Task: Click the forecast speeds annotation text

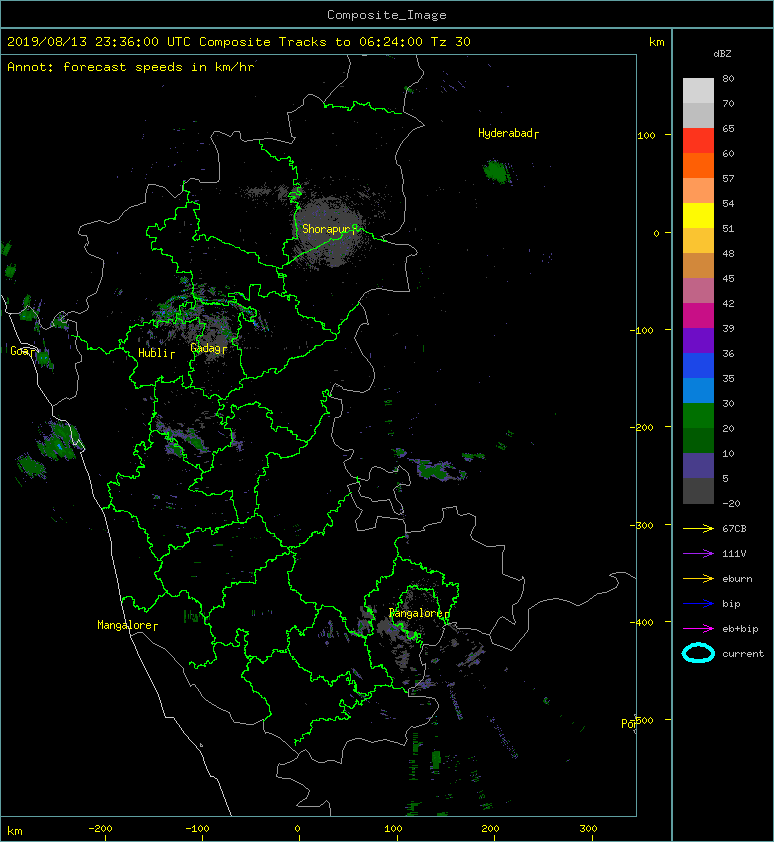Action: [131, 67]
